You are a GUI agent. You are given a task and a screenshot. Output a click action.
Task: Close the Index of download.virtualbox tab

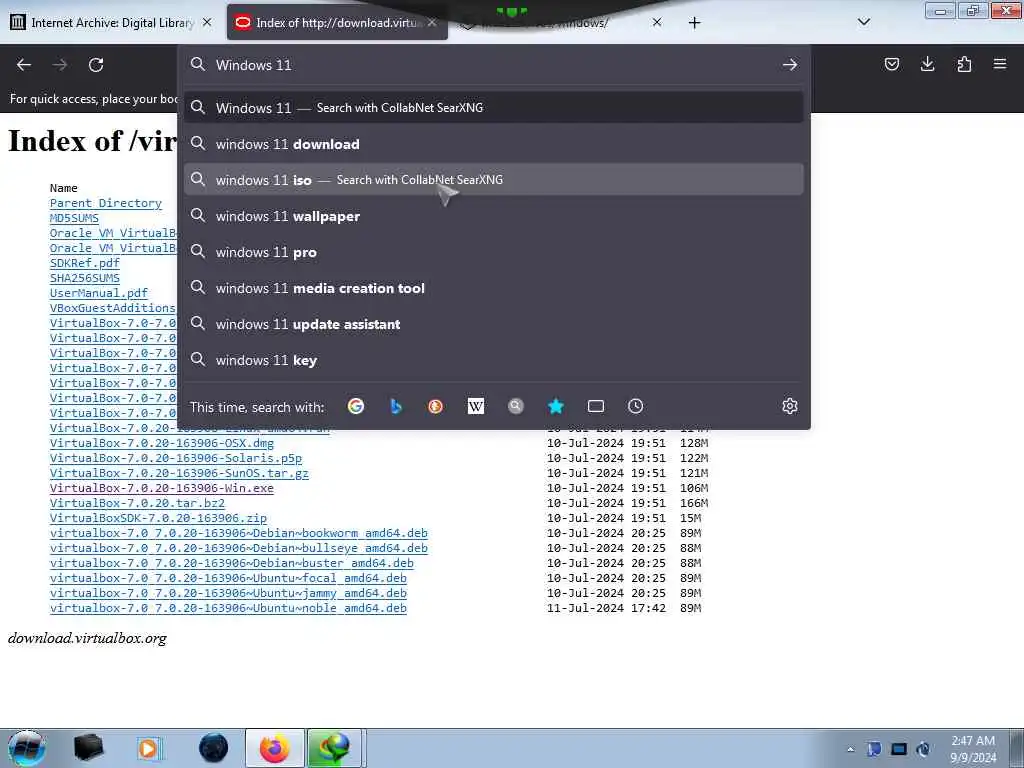click(x=432, y=22)
